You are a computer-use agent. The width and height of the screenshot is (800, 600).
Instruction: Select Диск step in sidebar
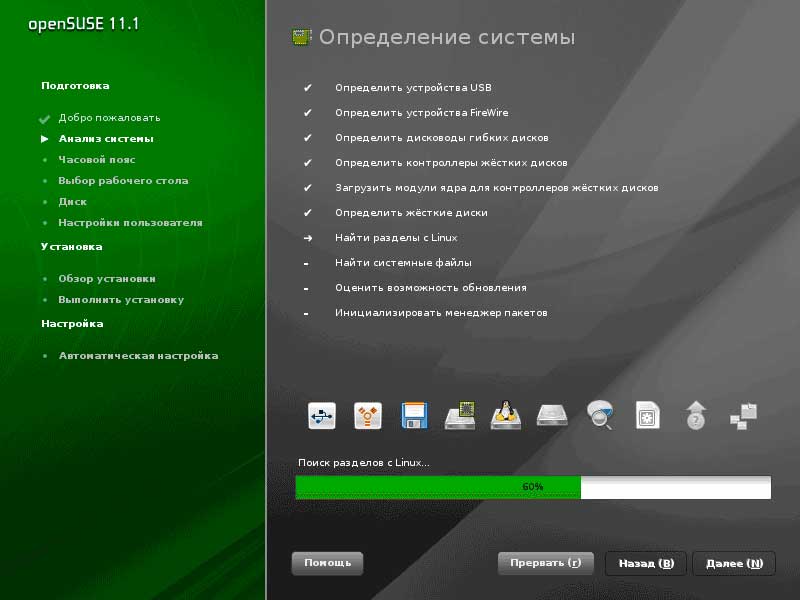72,202
